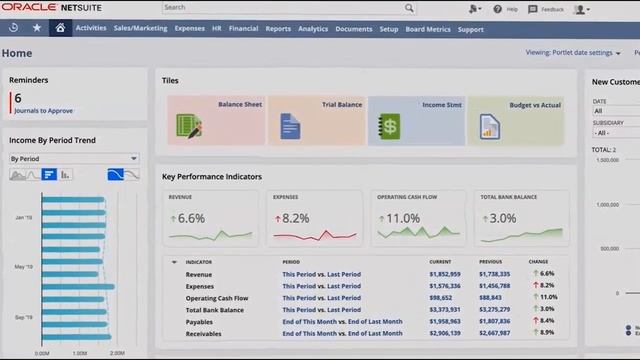Click the Payables 8.4% change value
Image resolution: width=640 pixels, height=360 pixels.
pyautogui.click(x=547, y=321)
